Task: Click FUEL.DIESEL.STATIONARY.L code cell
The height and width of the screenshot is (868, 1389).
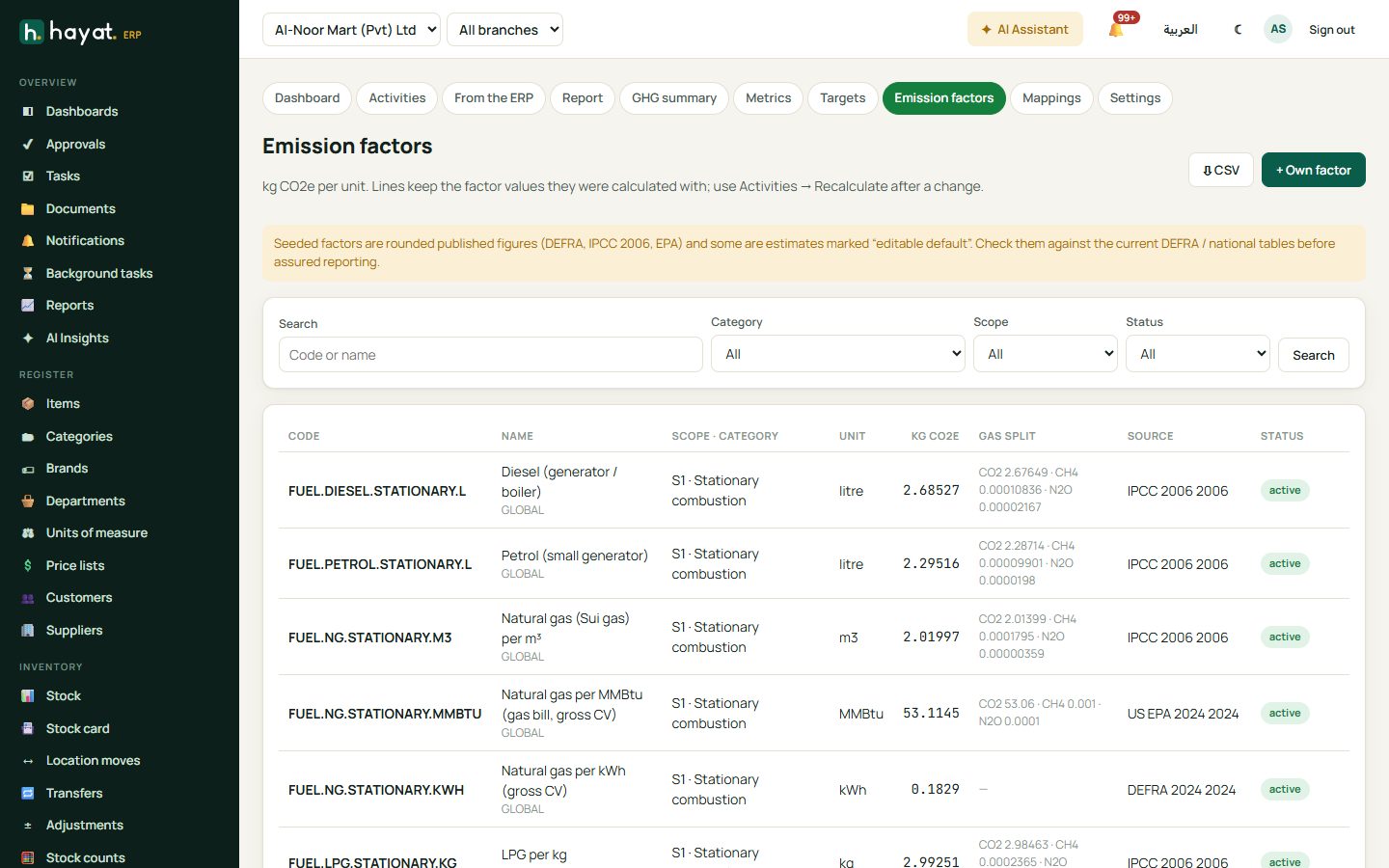Action: [x=377, y=491]
